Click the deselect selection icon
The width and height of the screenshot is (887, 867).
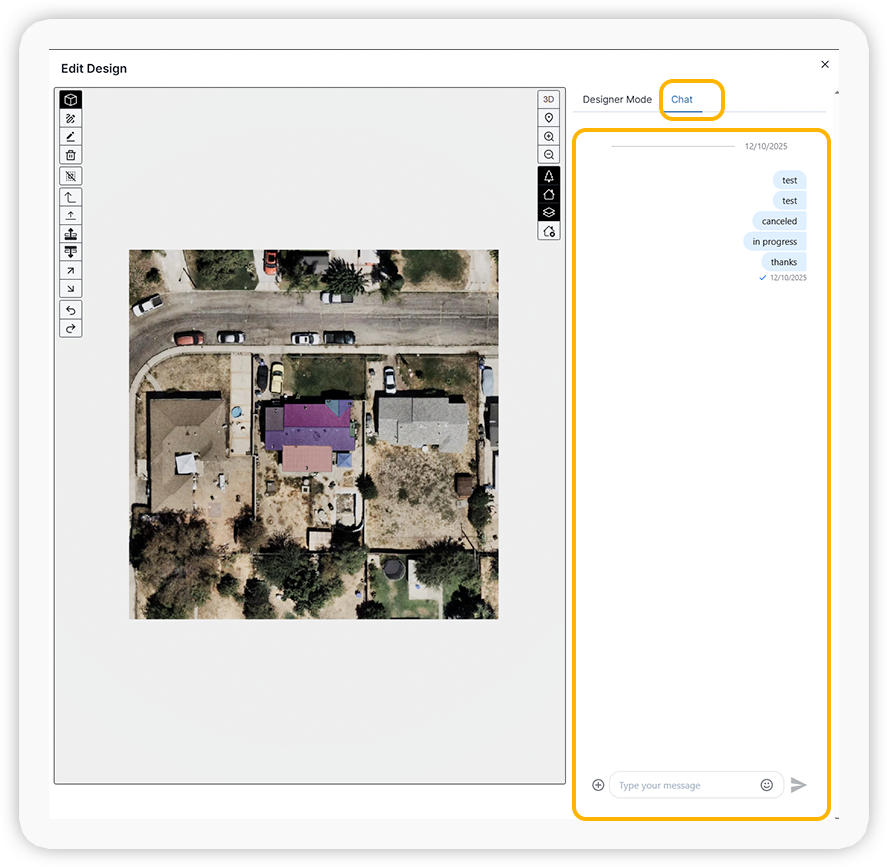point(70,176)
